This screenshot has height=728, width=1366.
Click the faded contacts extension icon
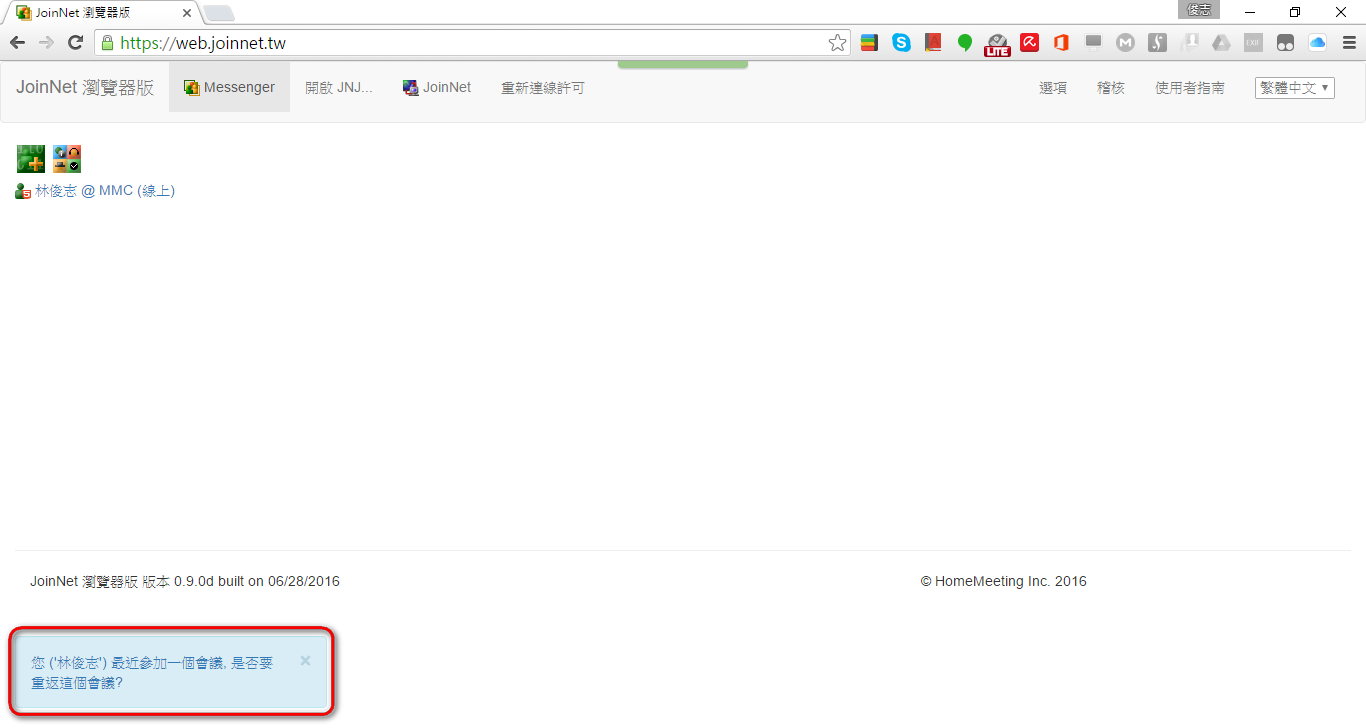[1189, 43]
